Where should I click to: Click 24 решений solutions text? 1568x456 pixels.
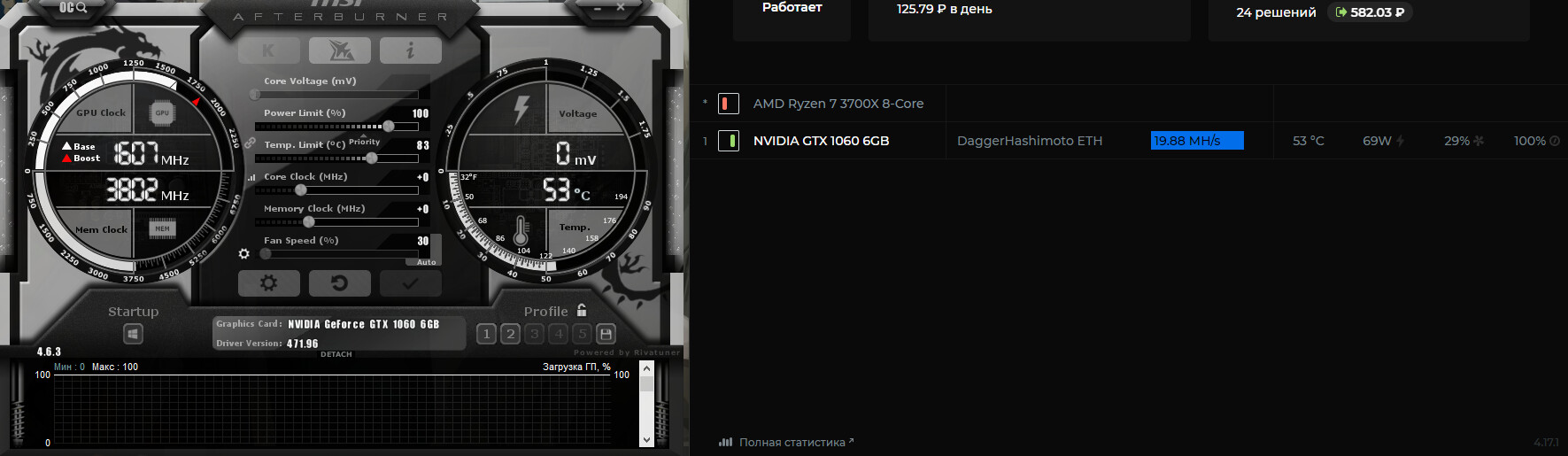(1276, 12)
